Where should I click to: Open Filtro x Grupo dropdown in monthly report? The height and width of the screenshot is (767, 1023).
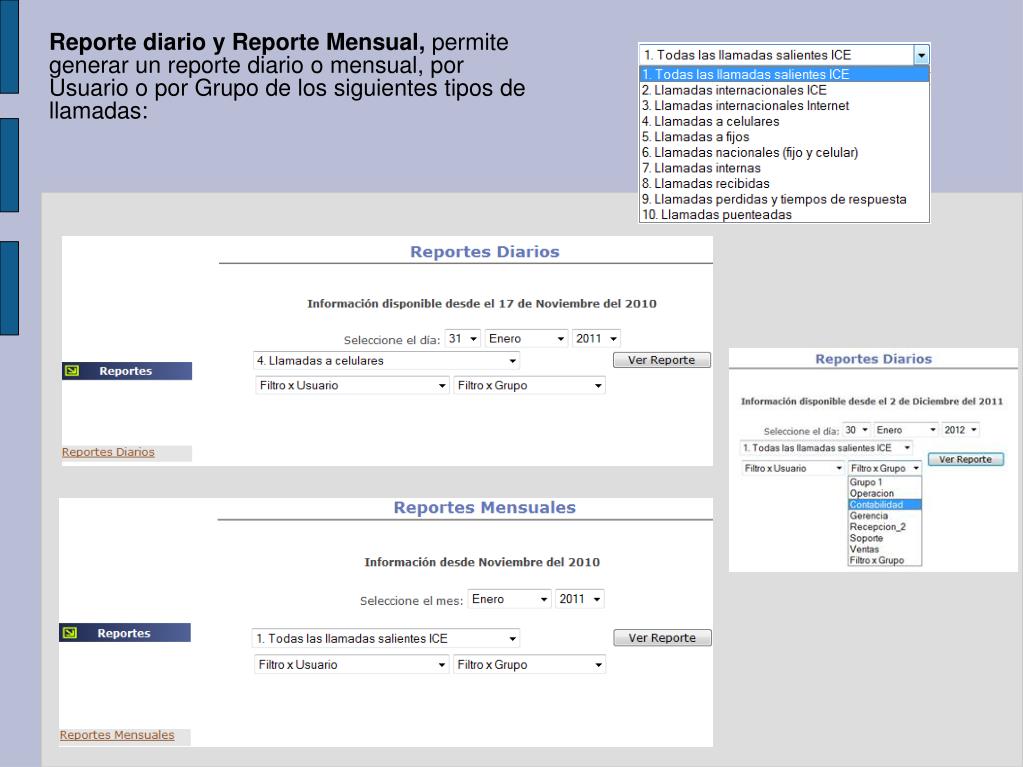click(x=529, y=663)
